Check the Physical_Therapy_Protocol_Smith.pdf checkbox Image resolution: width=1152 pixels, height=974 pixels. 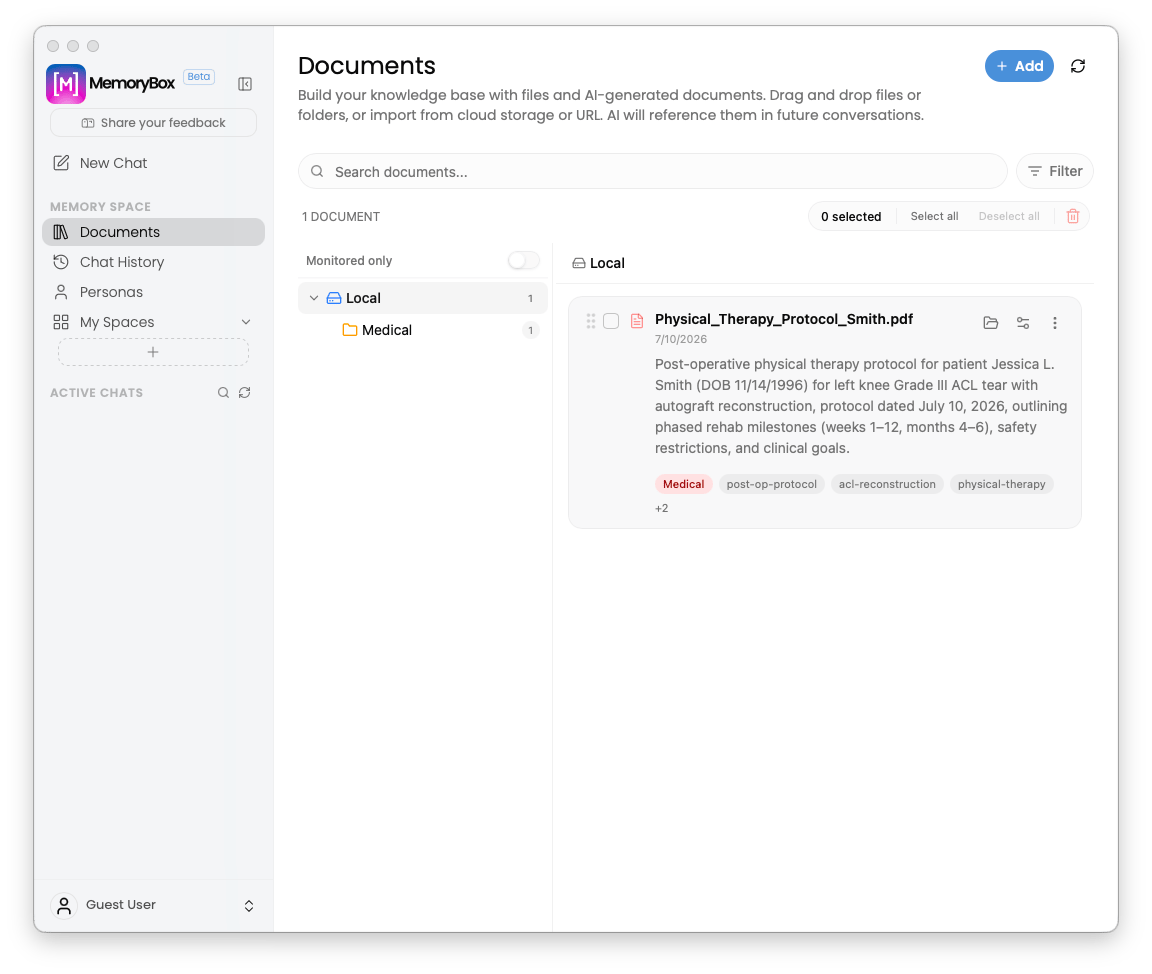[611, 321]
